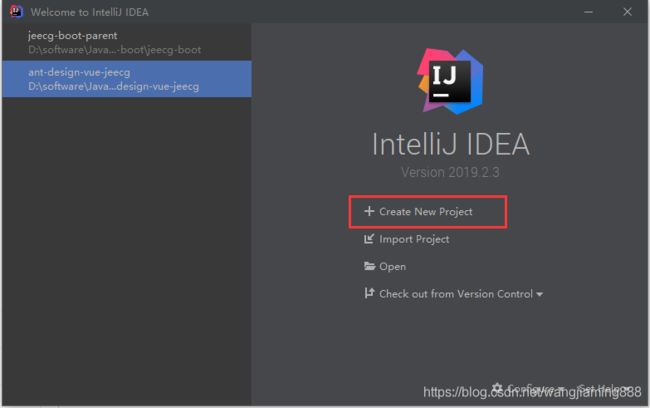
Task: Choose Import Project
Action: point(414,239)
